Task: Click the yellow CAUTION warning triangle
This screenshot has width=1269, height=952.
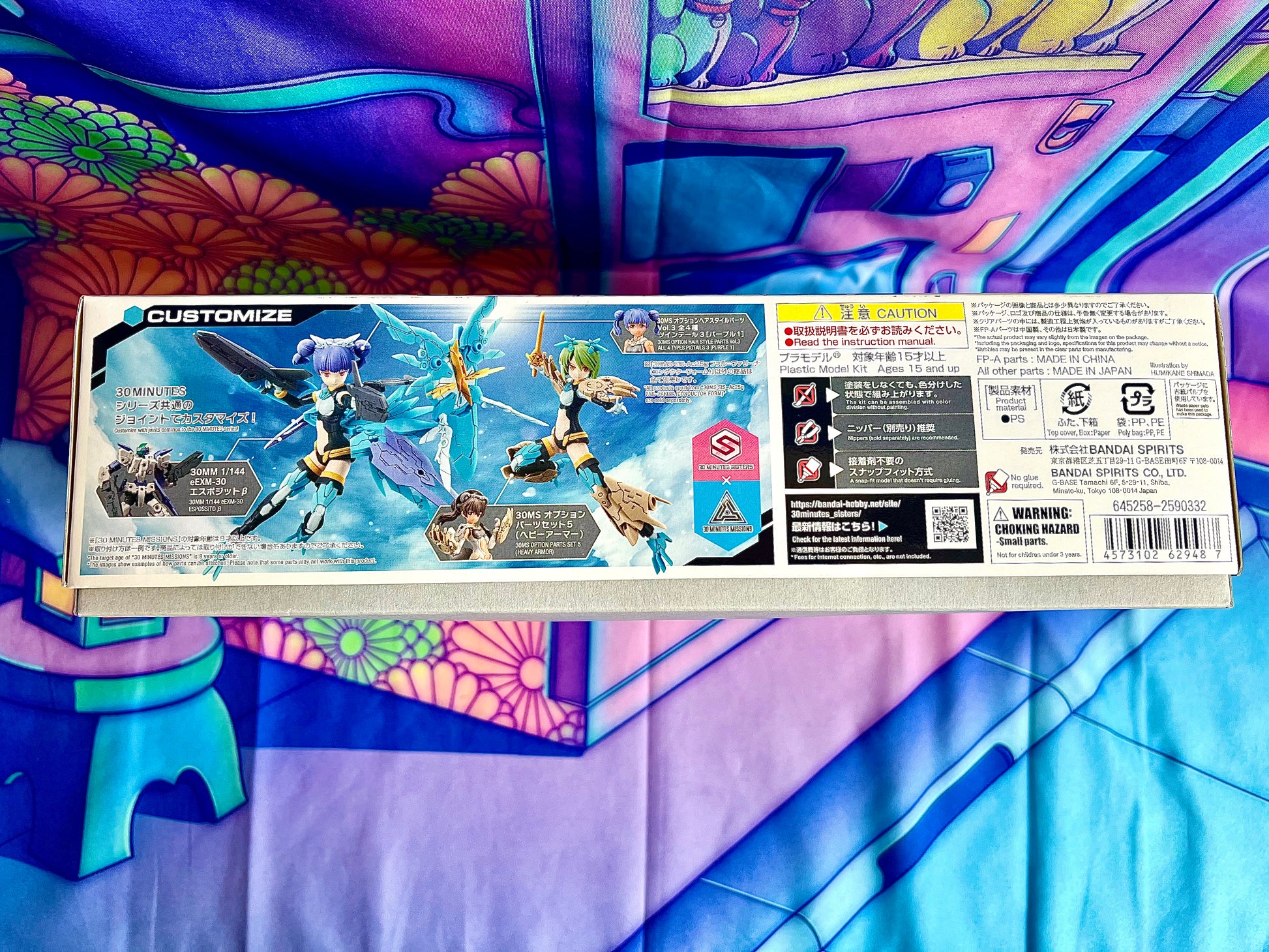Action: click(822, 313)
